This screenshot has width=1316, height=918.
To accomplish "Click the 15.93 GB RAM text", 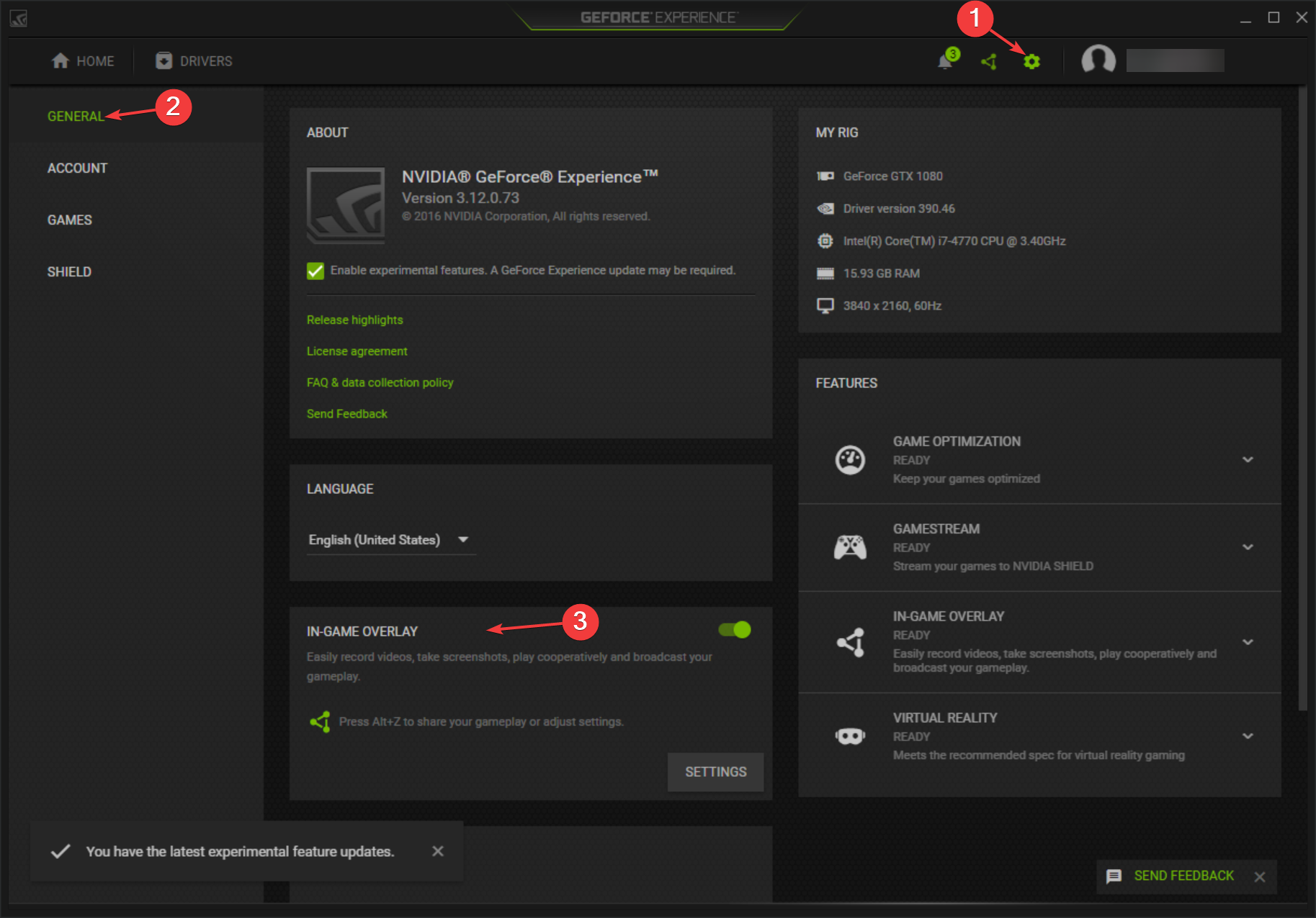I will pyautogui.click(x=882, y=274).
